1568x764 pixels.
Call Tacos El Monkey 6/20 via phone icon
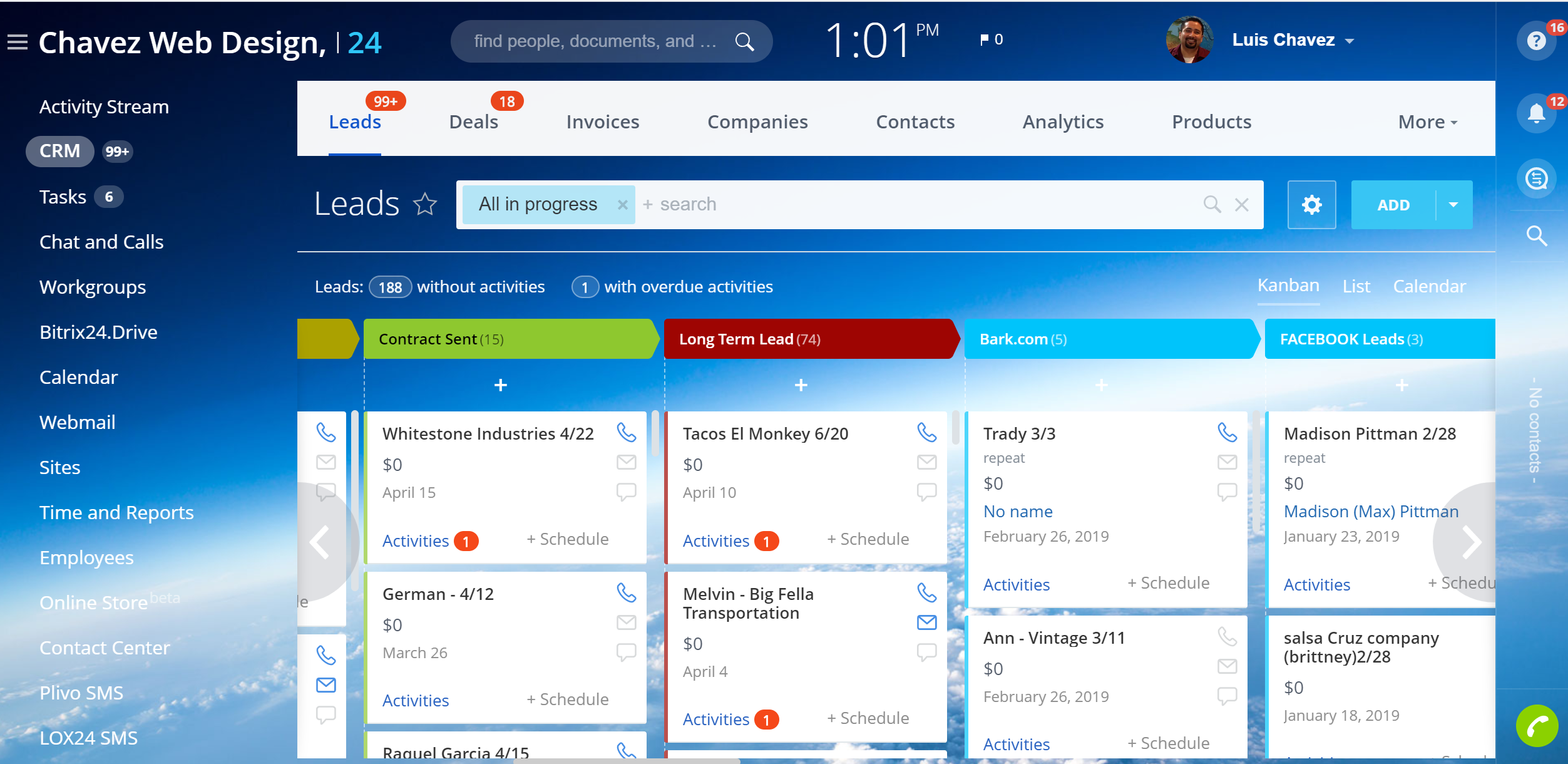point(926,432)
